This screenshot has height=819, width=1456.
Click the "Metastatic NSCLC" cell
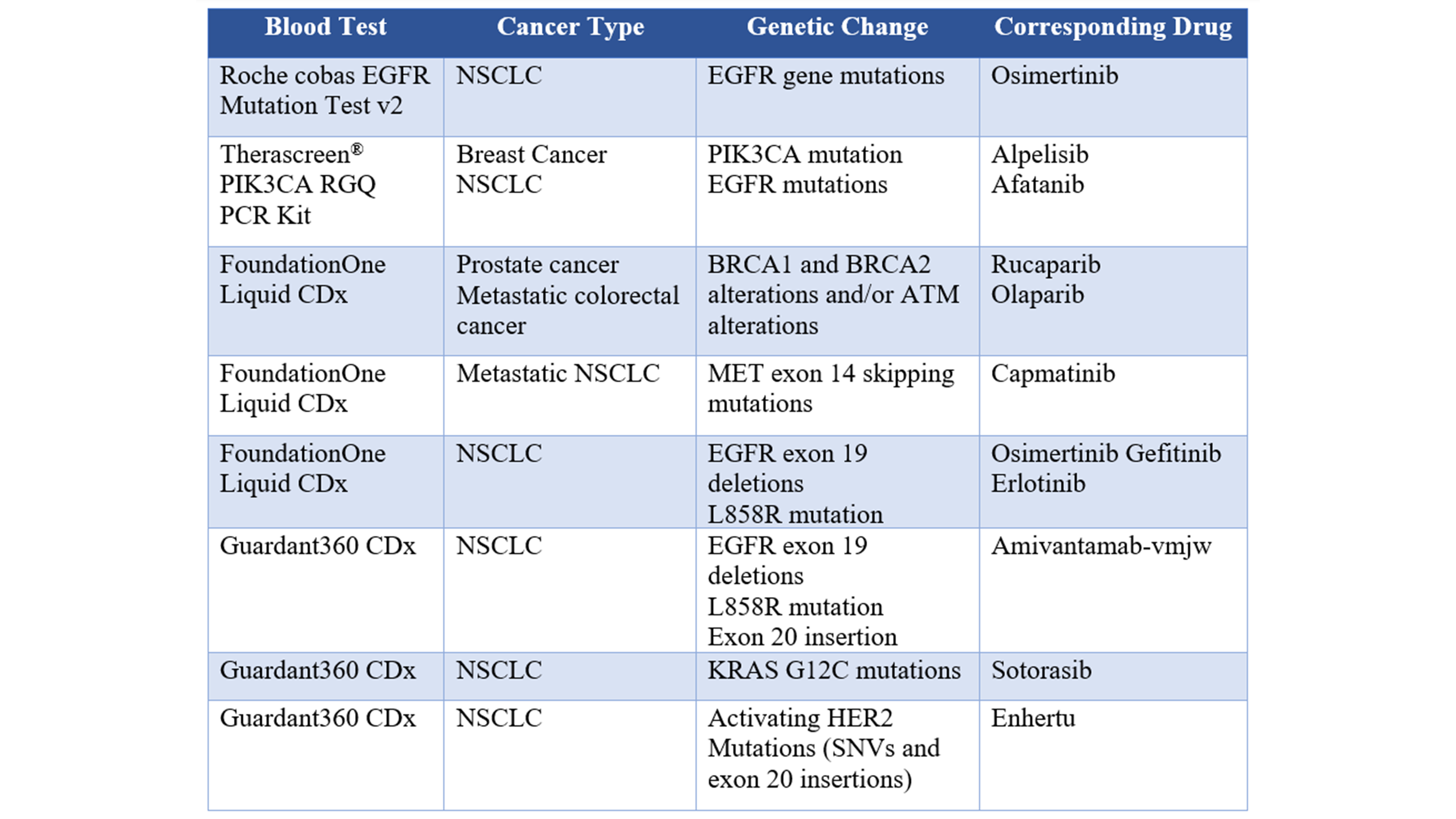[558, 373]
